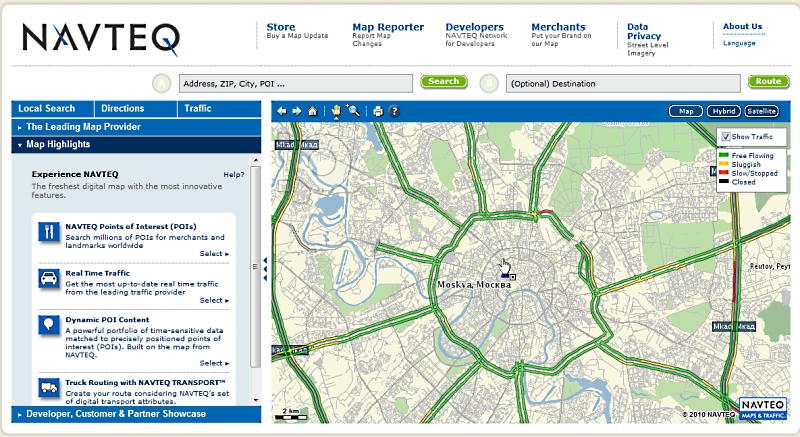
Task: Open the About Us link
Action: tap(742, 27)
